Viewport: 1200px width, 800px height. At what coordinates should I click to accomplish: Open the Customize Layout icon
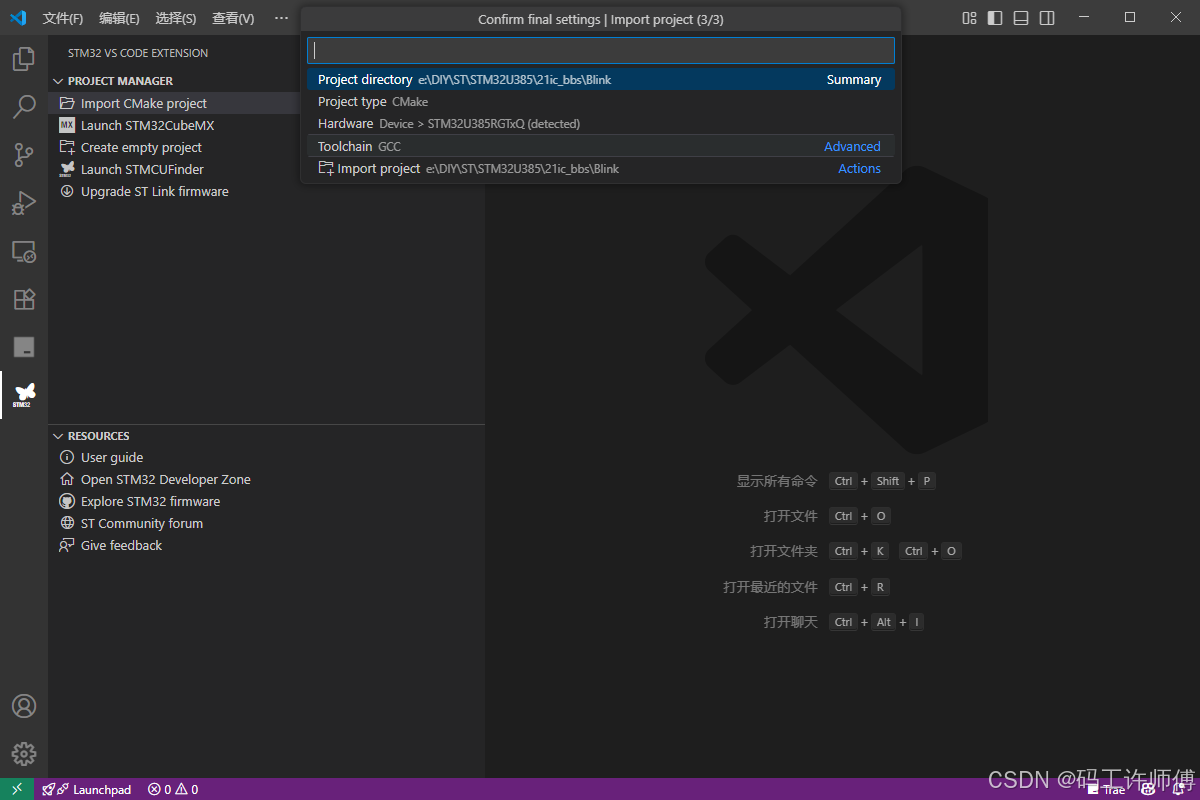coord(969,18)
